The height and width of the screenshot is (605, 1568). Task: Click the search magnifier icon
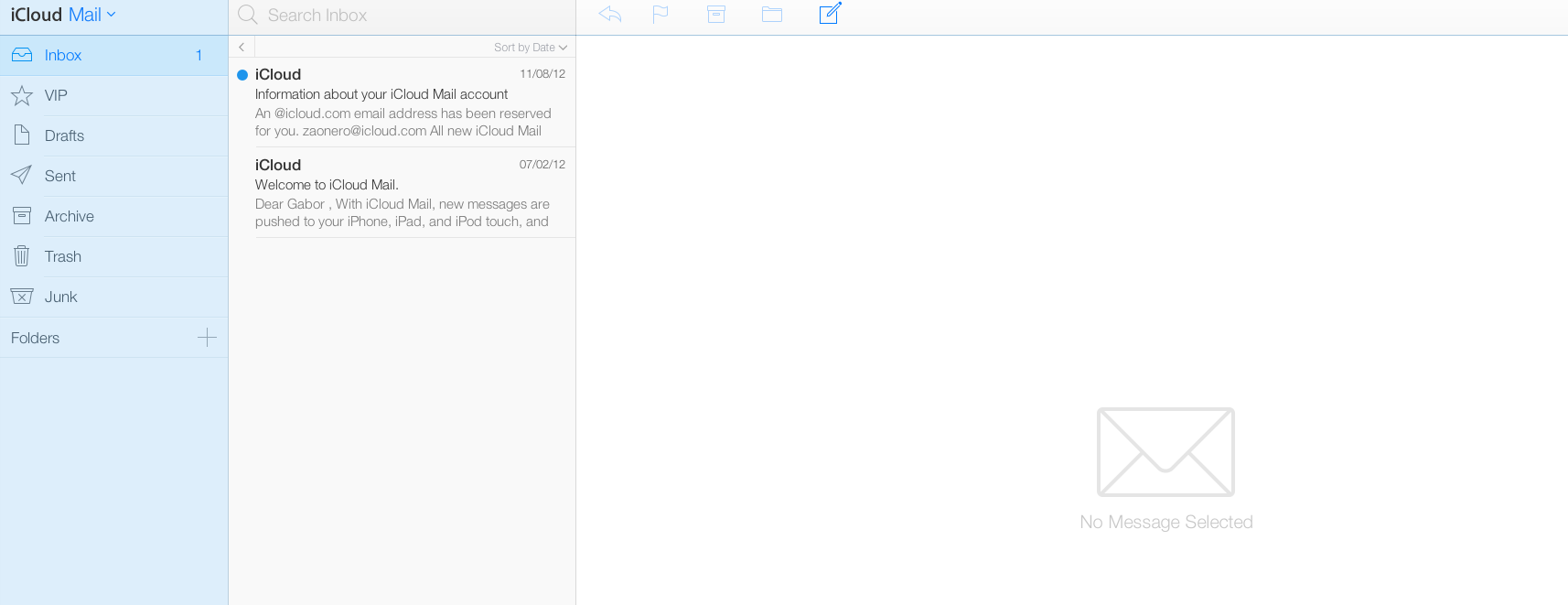[247, 15]
